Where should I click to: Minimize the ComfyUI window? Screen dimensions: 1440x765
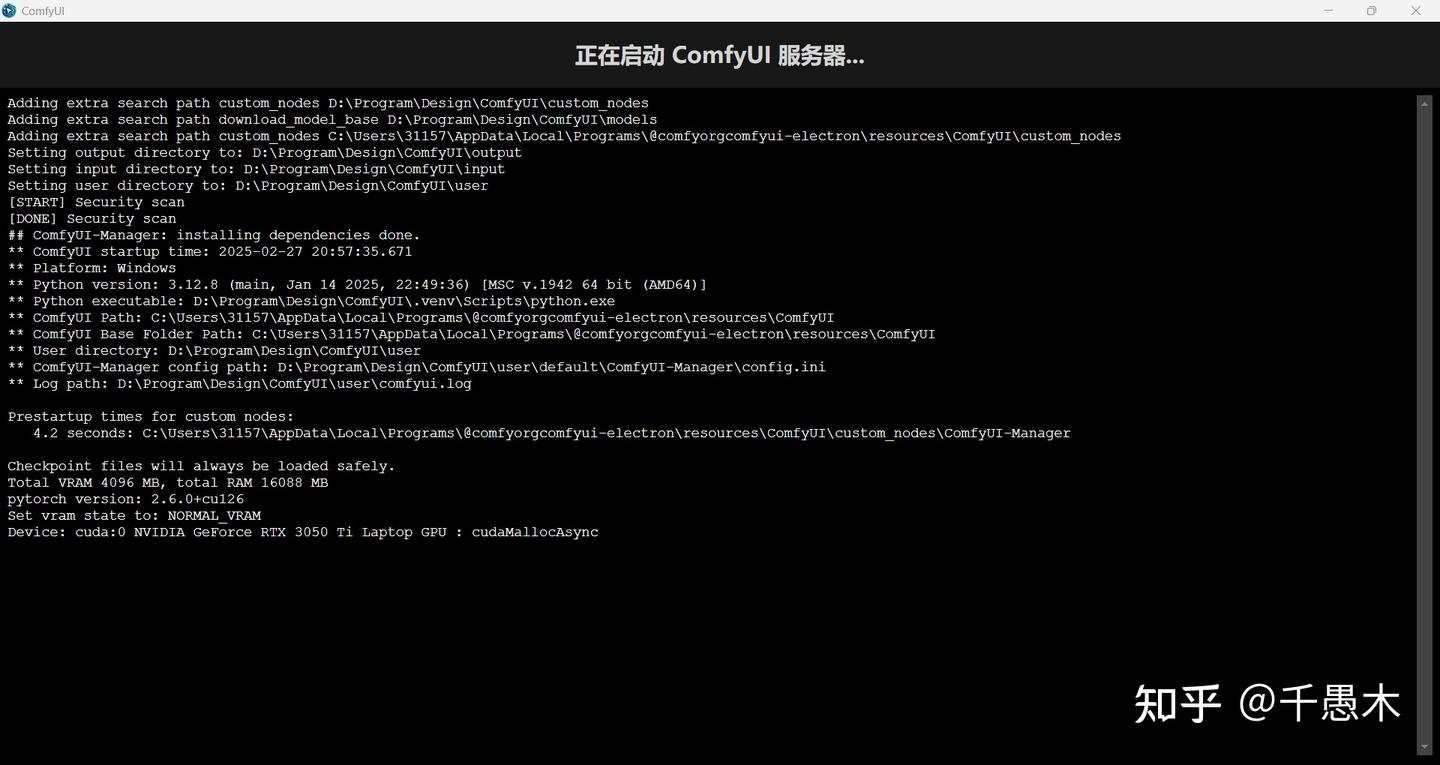1329,10
